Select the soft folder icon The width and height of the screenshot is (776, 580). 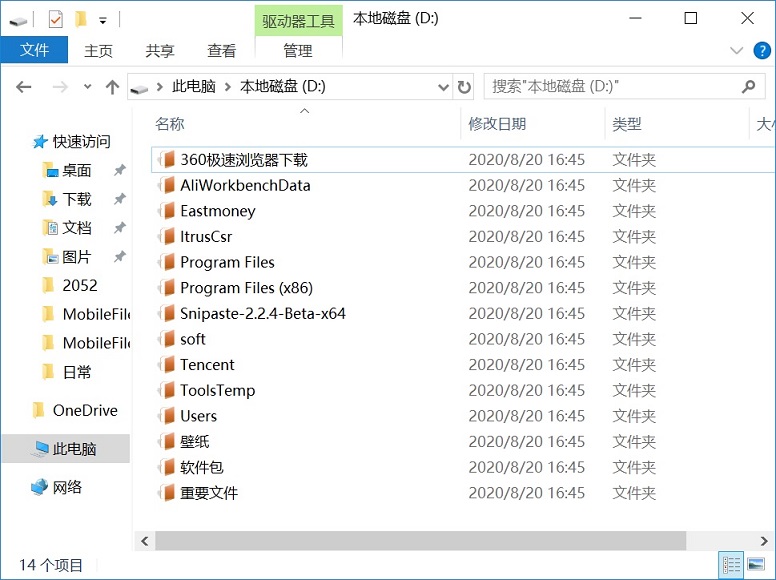point(167,339)
